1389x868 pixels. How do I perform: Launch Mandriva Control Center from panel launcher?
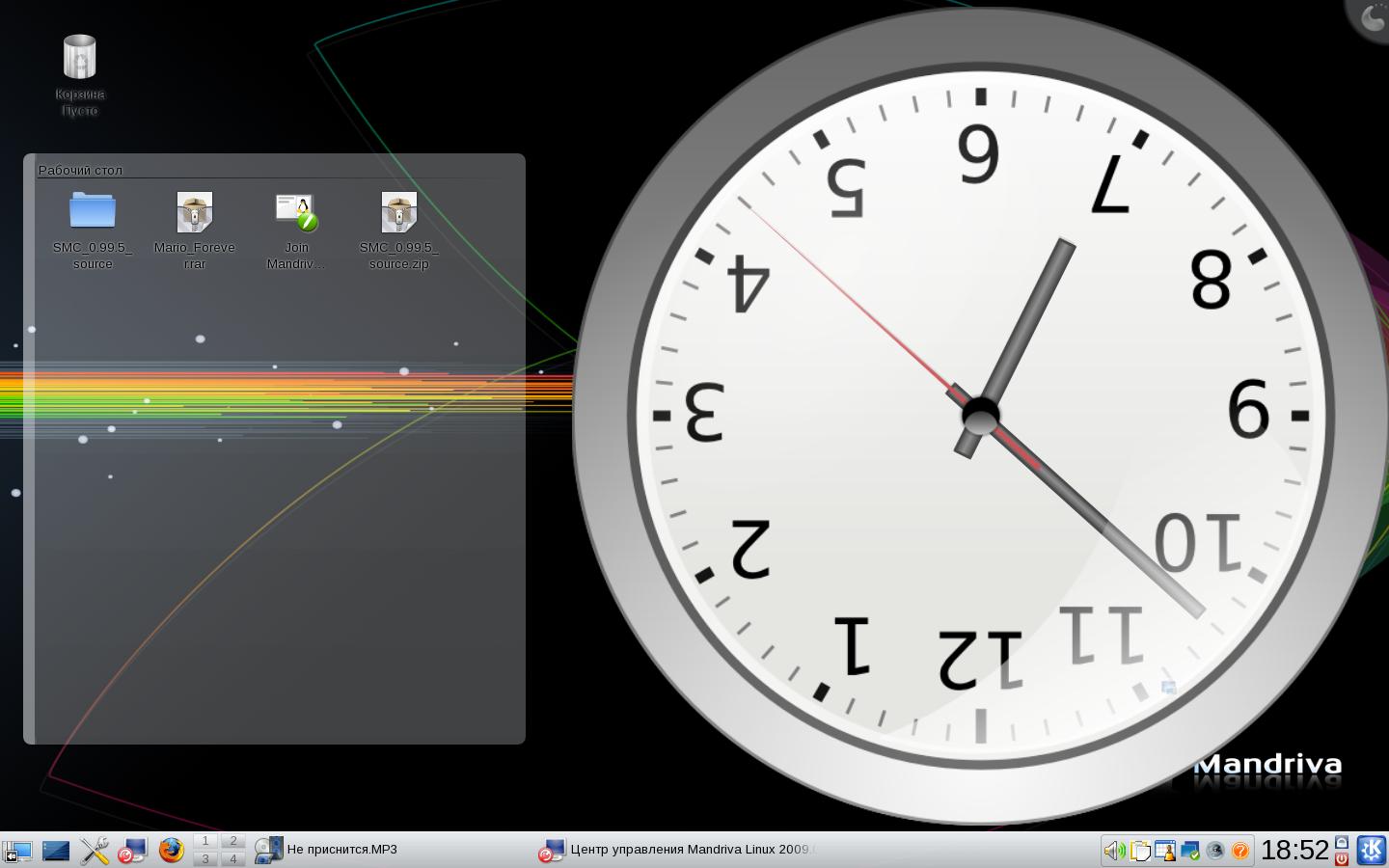pos(132,851)
